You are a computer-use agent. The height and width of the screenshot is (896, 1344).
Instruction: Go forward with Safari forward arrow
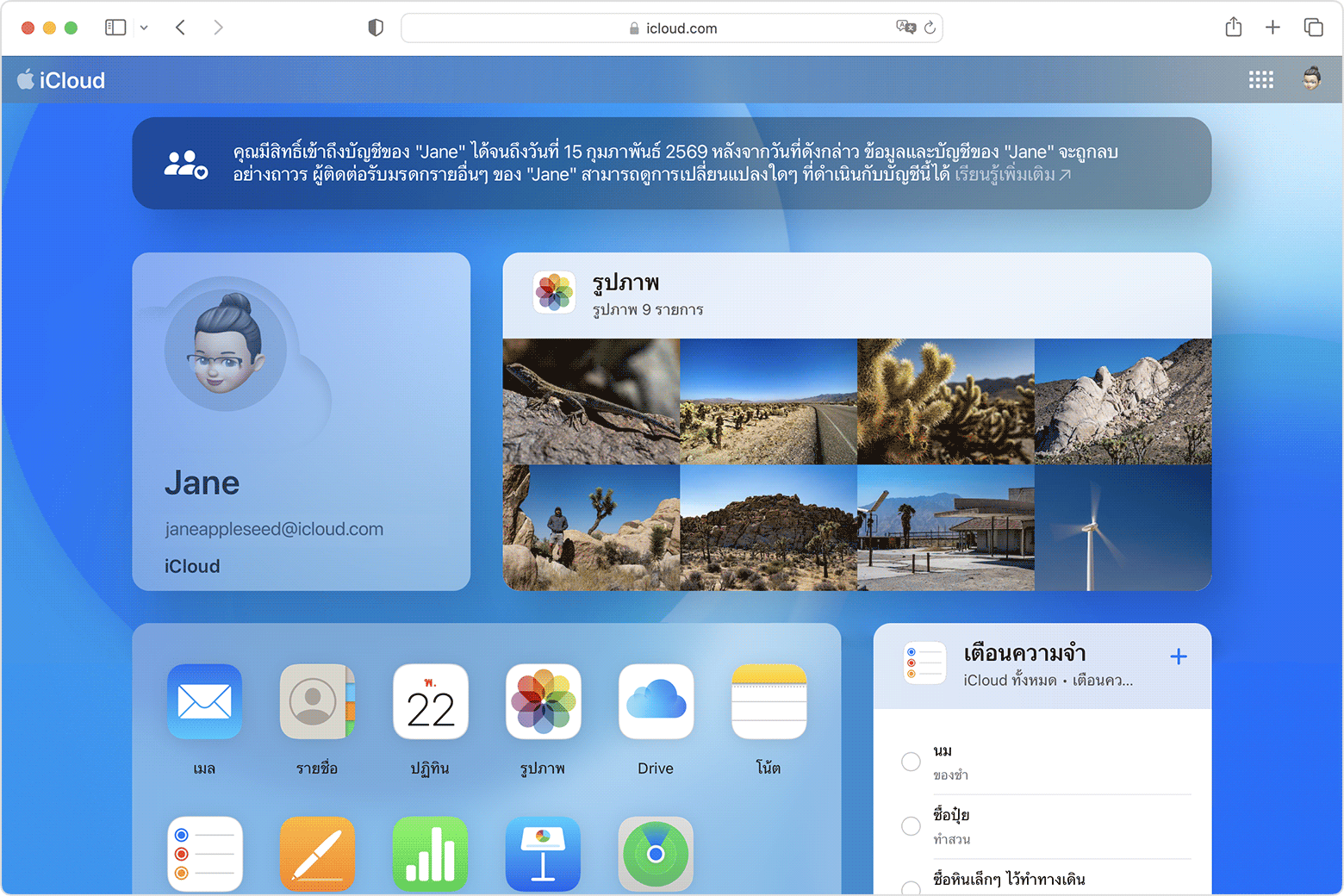[218, 28]
